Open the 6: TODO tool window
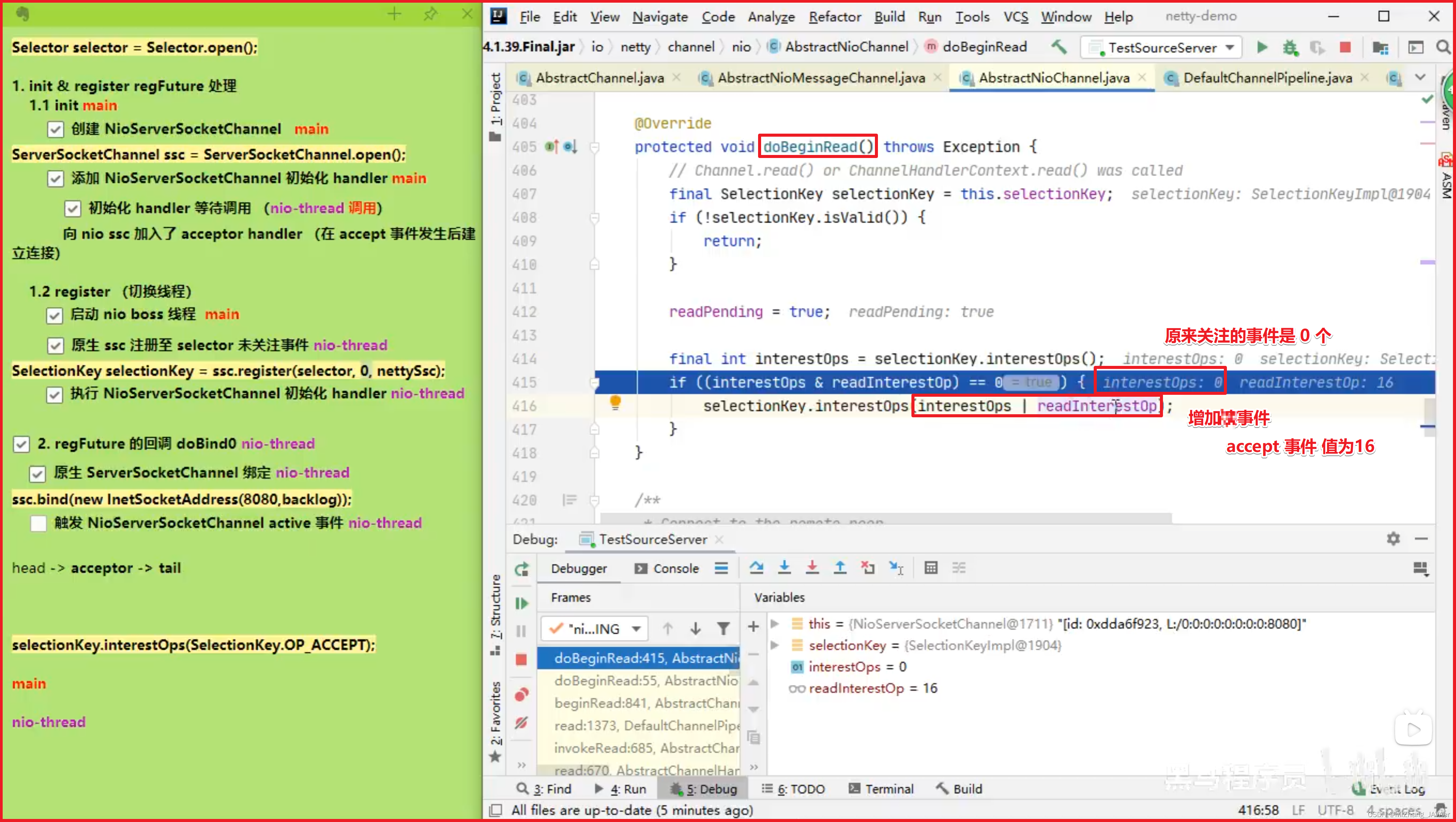 pyautogui.click(x=793, y=788)
